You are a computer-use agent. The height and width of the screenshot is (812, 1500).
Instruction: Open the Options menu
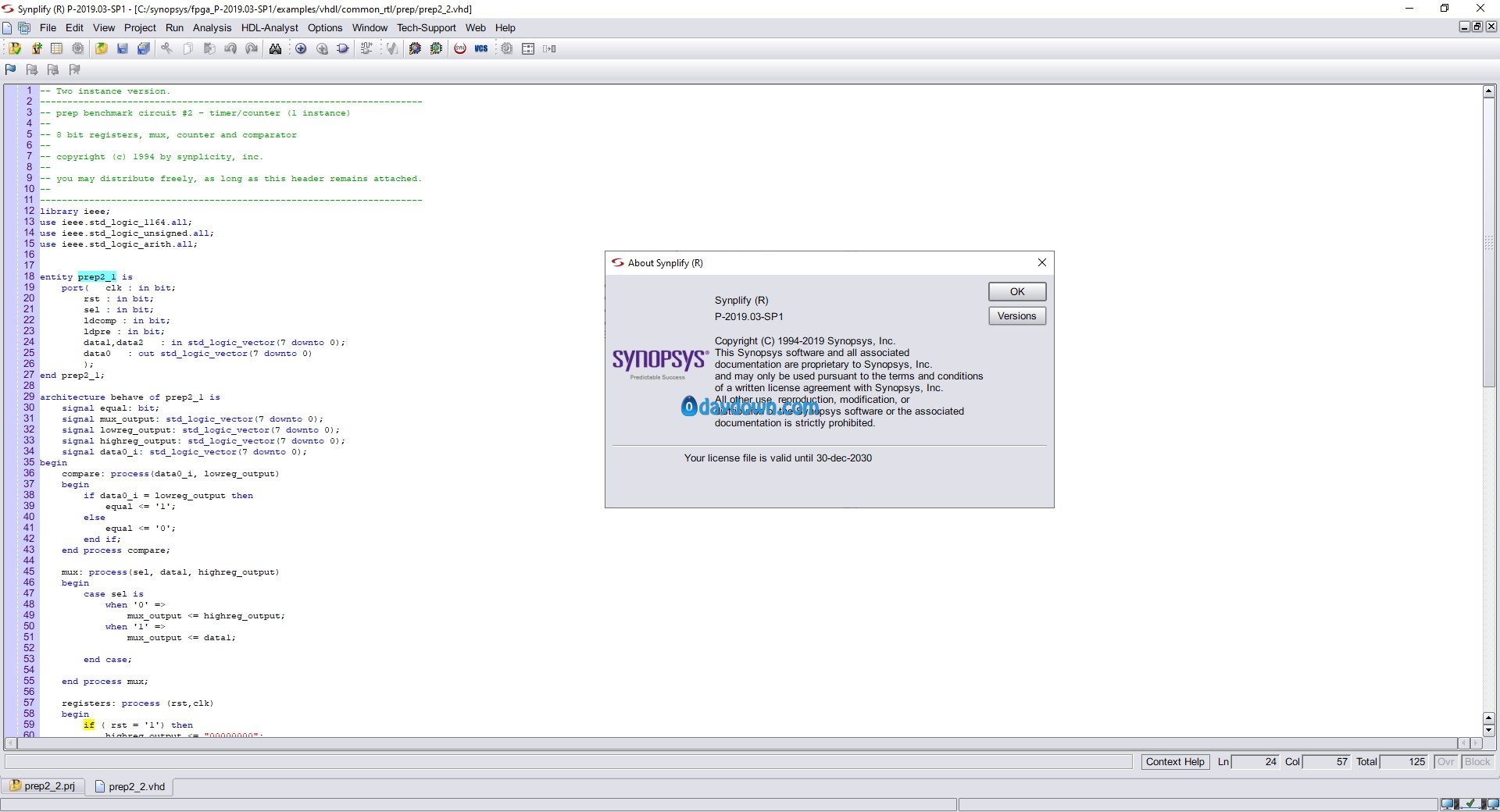click(x=325, y=27)
